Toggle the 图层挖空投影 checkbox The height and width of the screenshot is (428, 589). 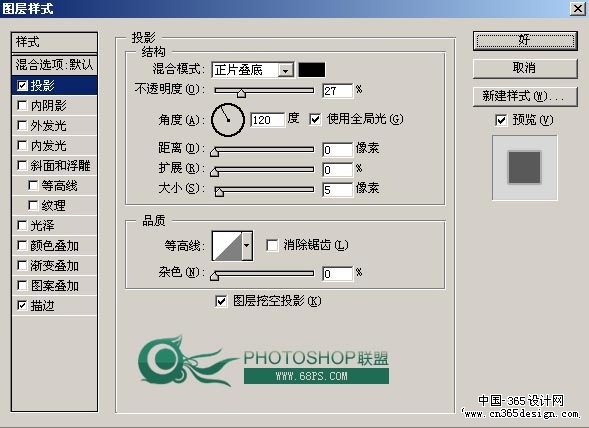pyautogui.click(x=221, y=301)
